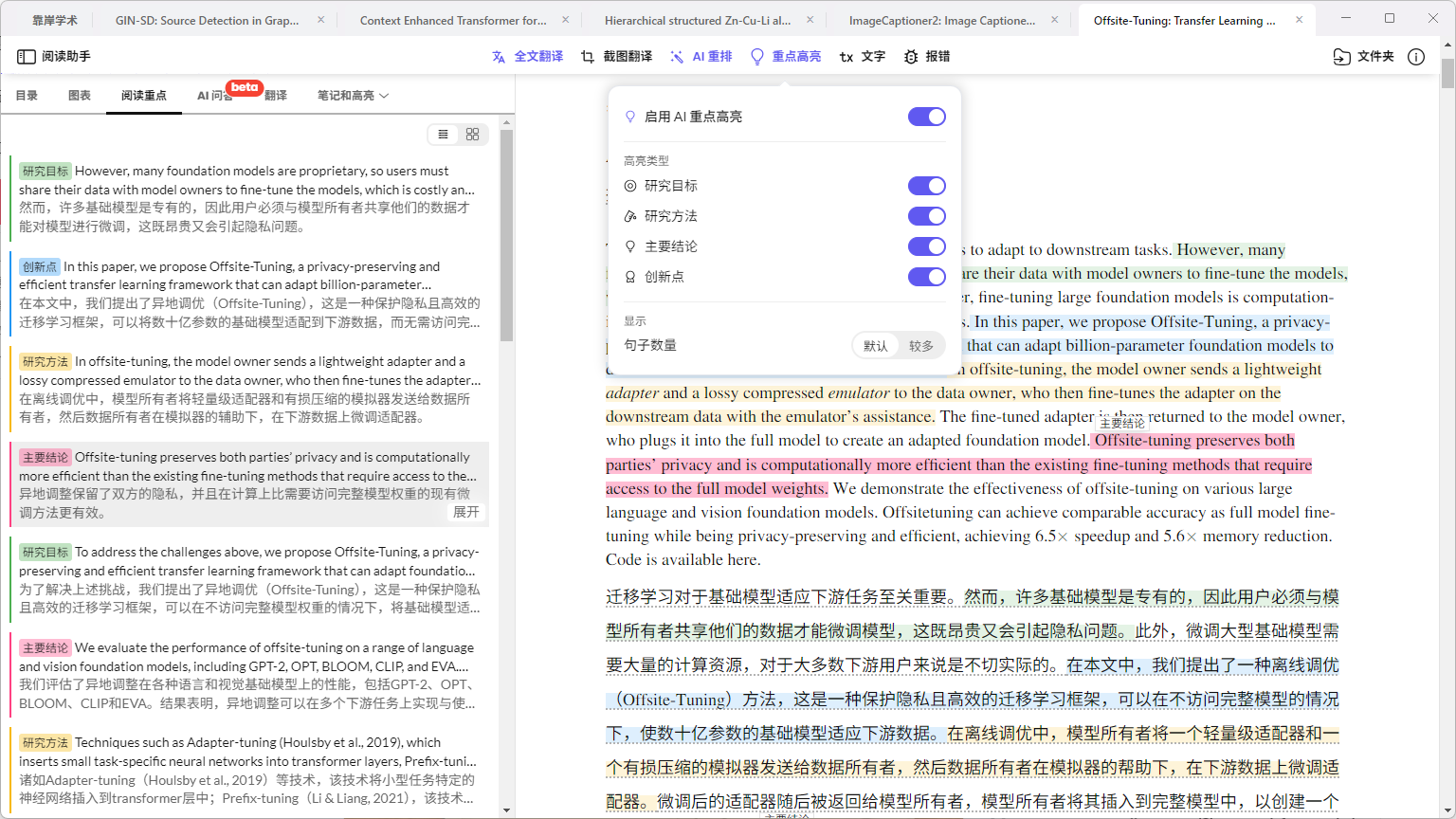The width and height of the screenshot is (1456, 819).
Task: Click the 全文翻译 translate icon
Action: (x=499, y=57)
